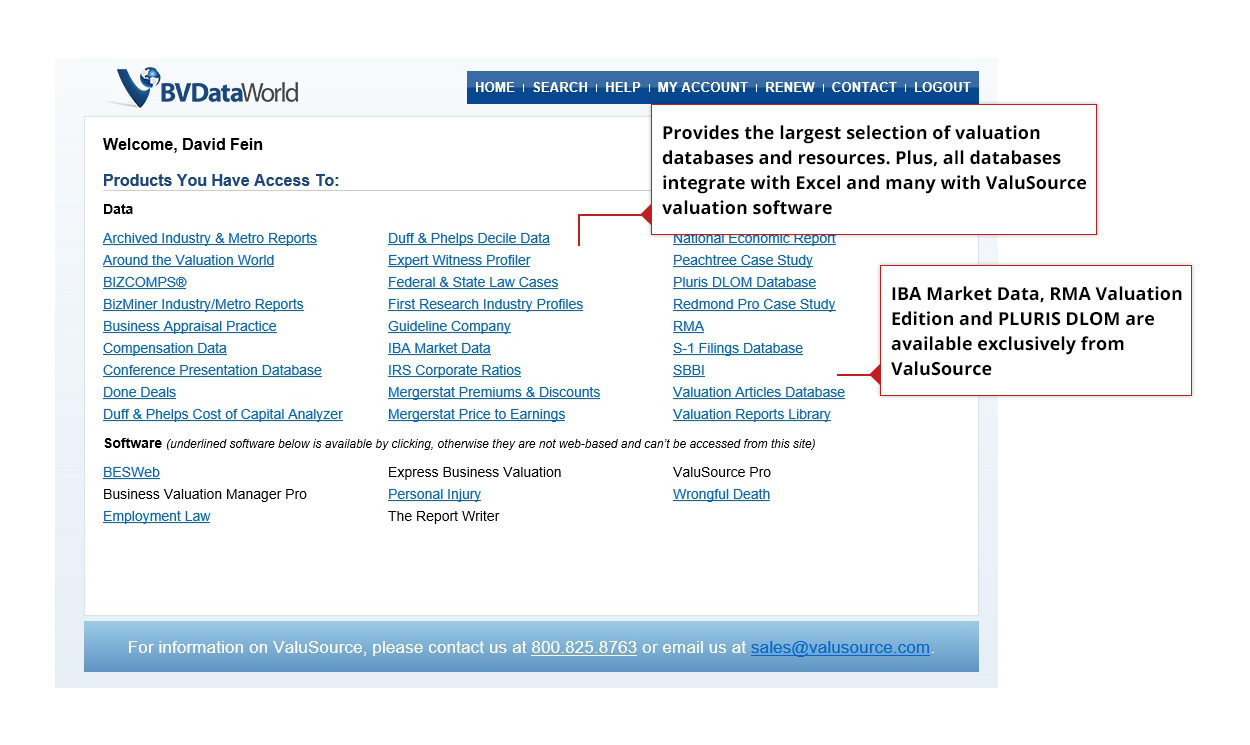Click the Expert Witness Profiler link

point(459,260)
